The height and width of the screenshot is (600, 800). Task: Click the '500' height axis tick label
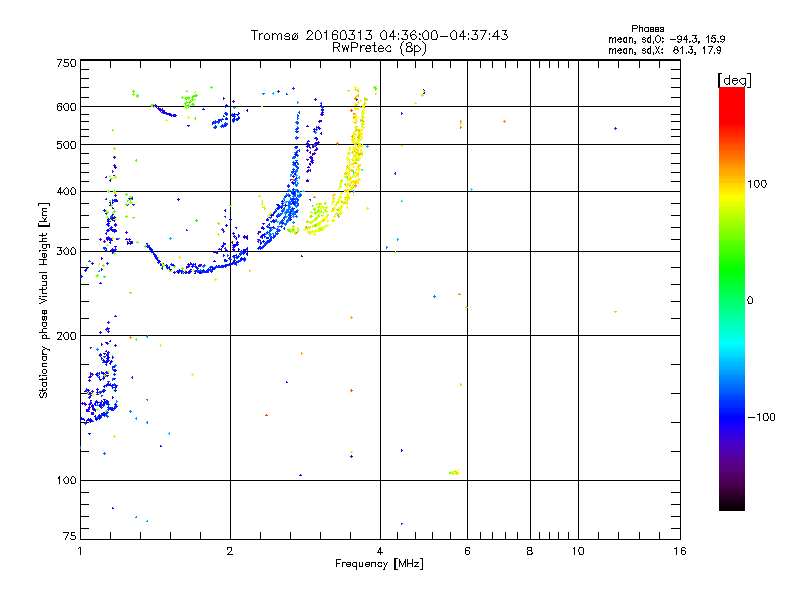tap(66, 145)
